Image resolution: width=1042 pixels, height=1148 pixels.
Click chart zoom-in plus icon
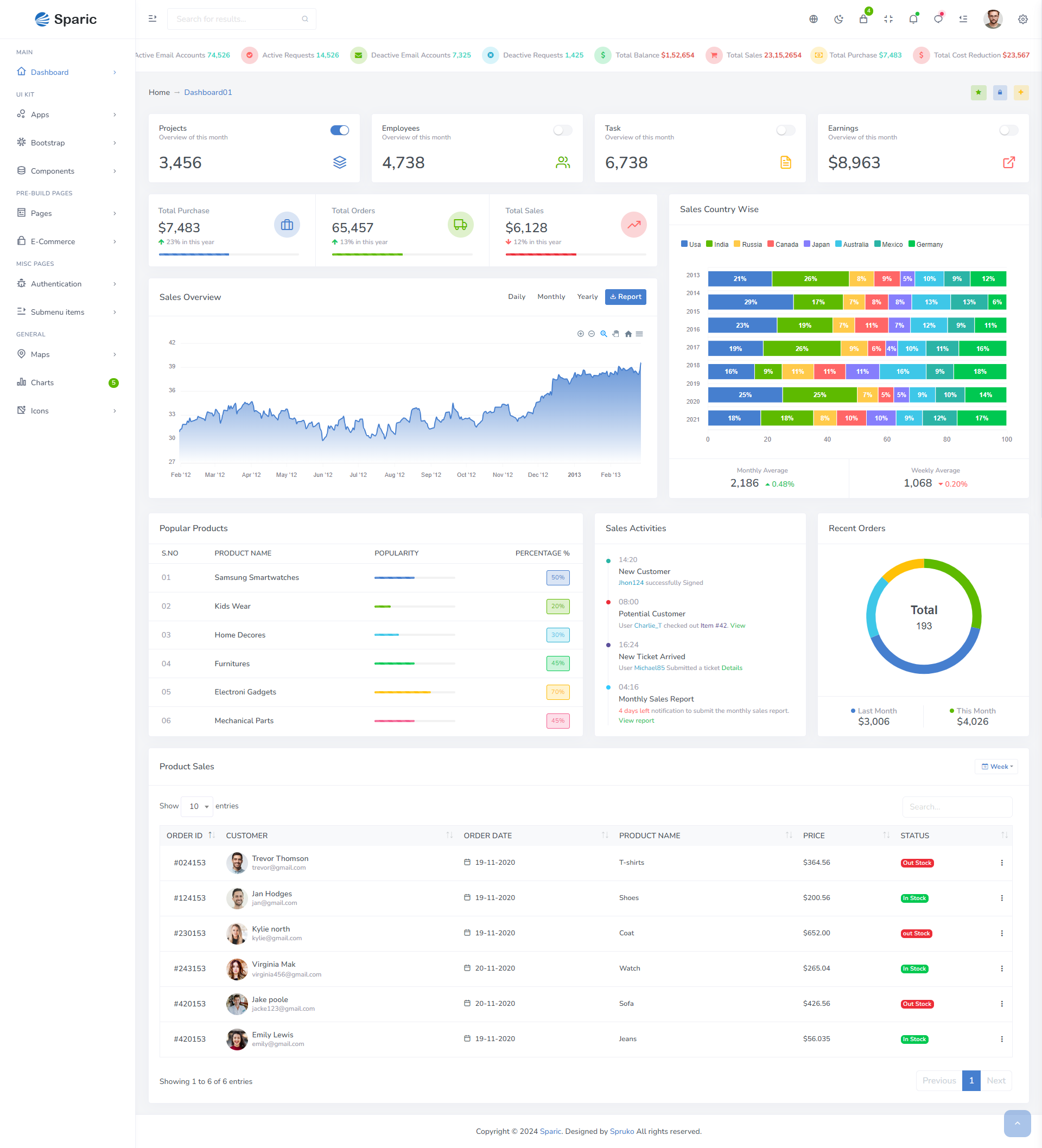click(581, 334)
